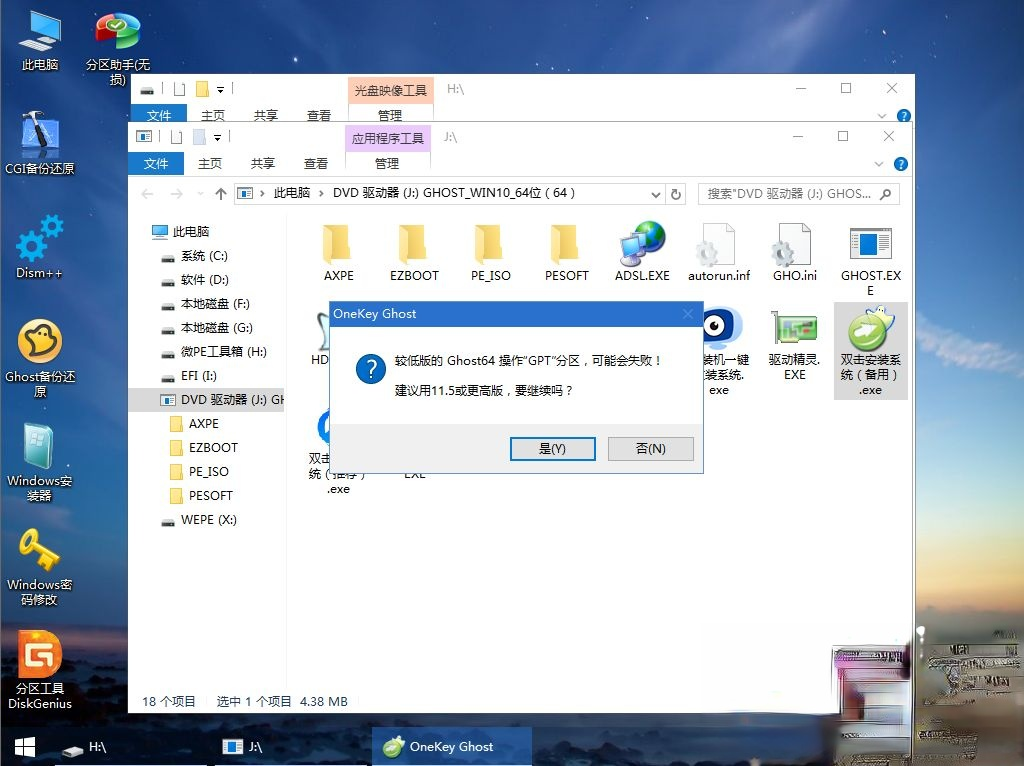The width and height of the screenshot is (1024, 766).
Task: Open the PE_ISO folder in file list
Action: point(490,252)
